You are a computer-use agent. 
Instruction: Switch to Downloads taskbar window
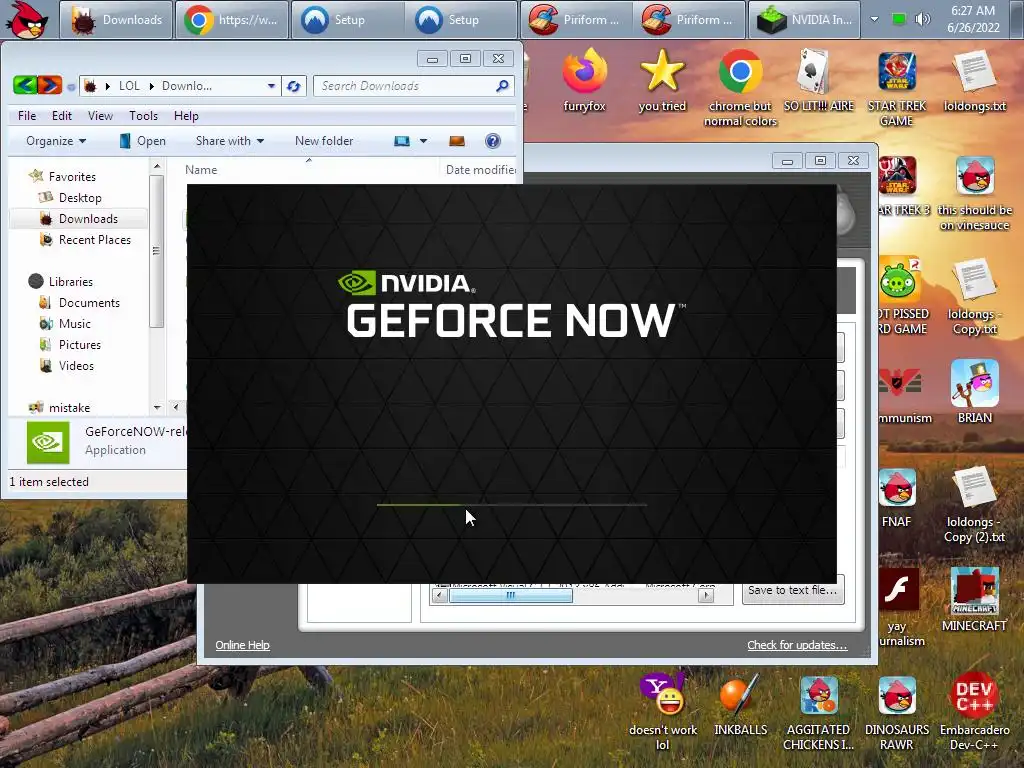tap(117, 20)
